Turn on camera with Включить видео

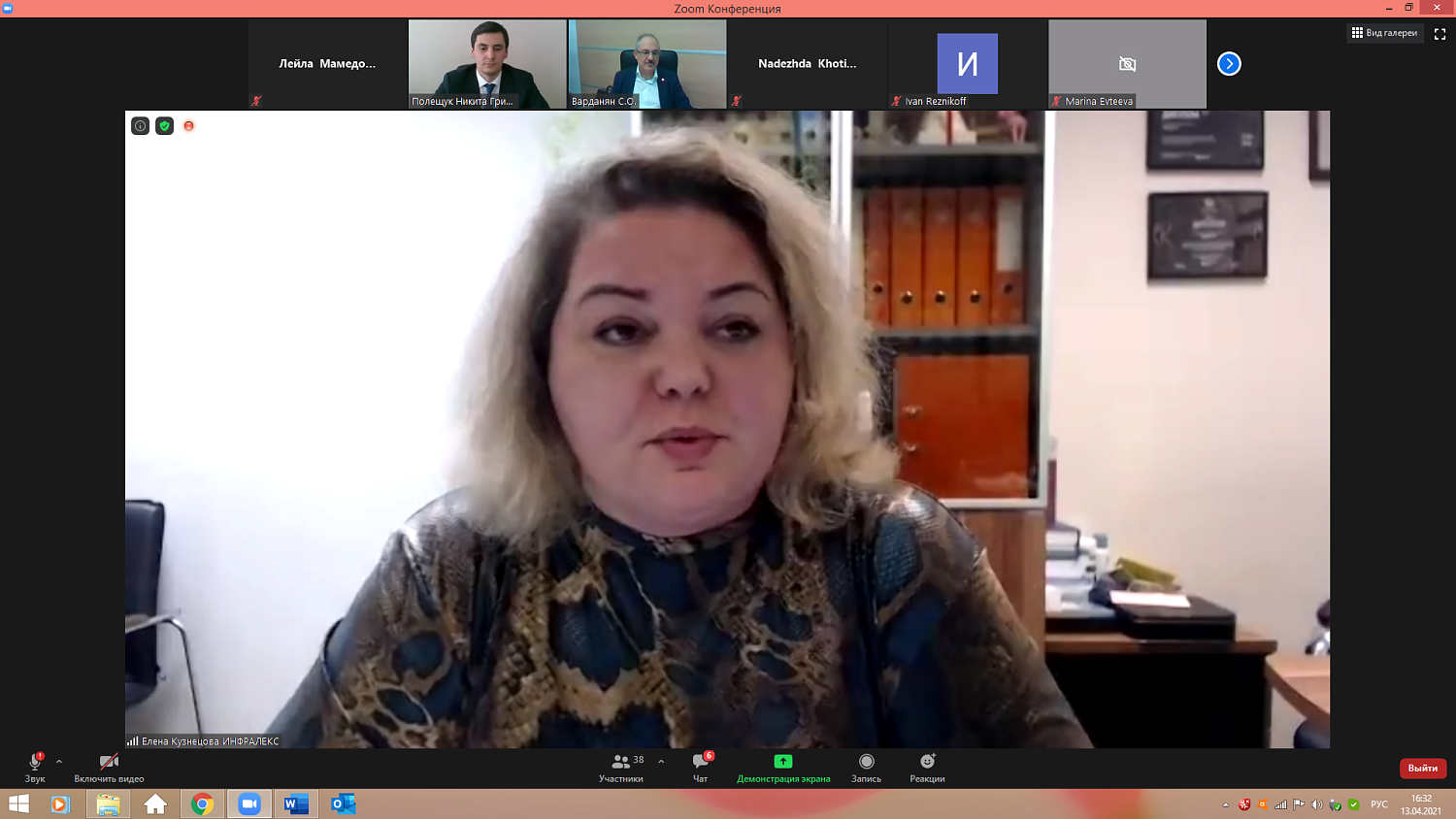pyautogui.click(x=109, y=766)
